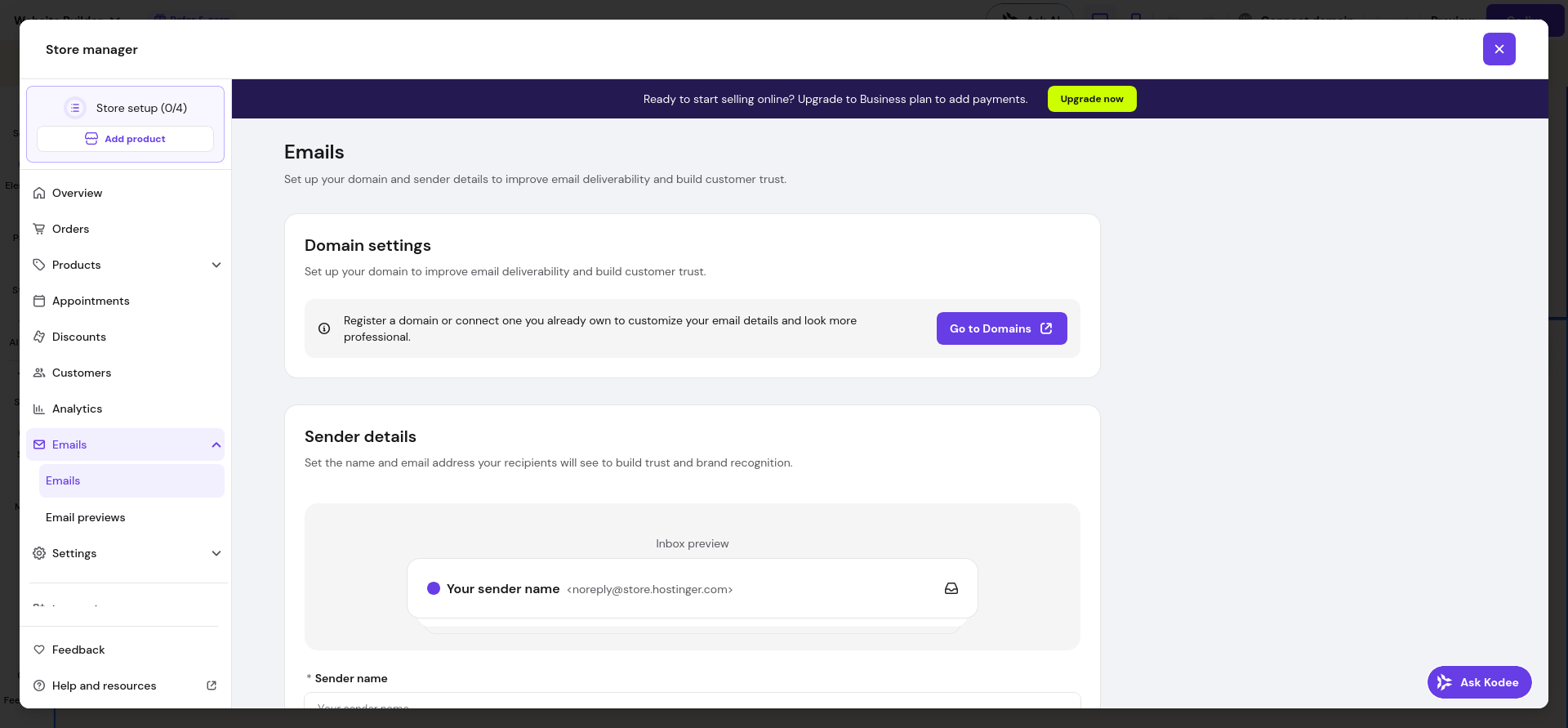Click the Customers people icon
This screenshot has height=728, width=1568.
[x=39, y=373]
